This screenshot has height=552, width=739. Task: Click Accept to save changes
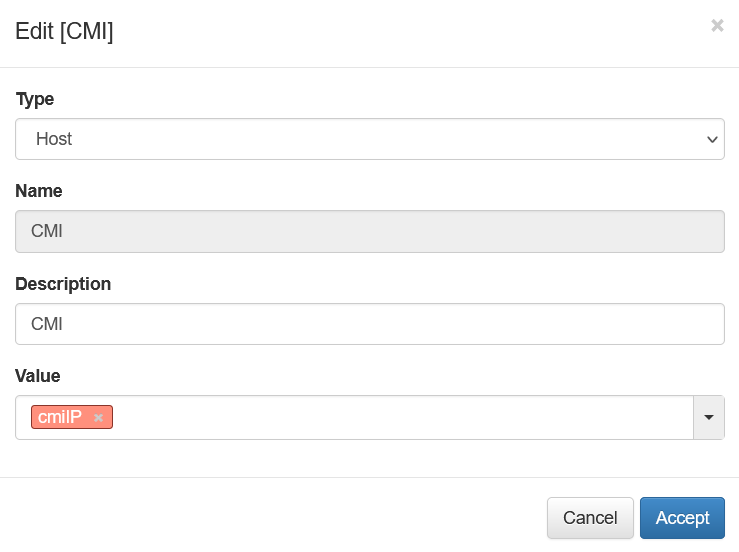[x=682, y=518]
